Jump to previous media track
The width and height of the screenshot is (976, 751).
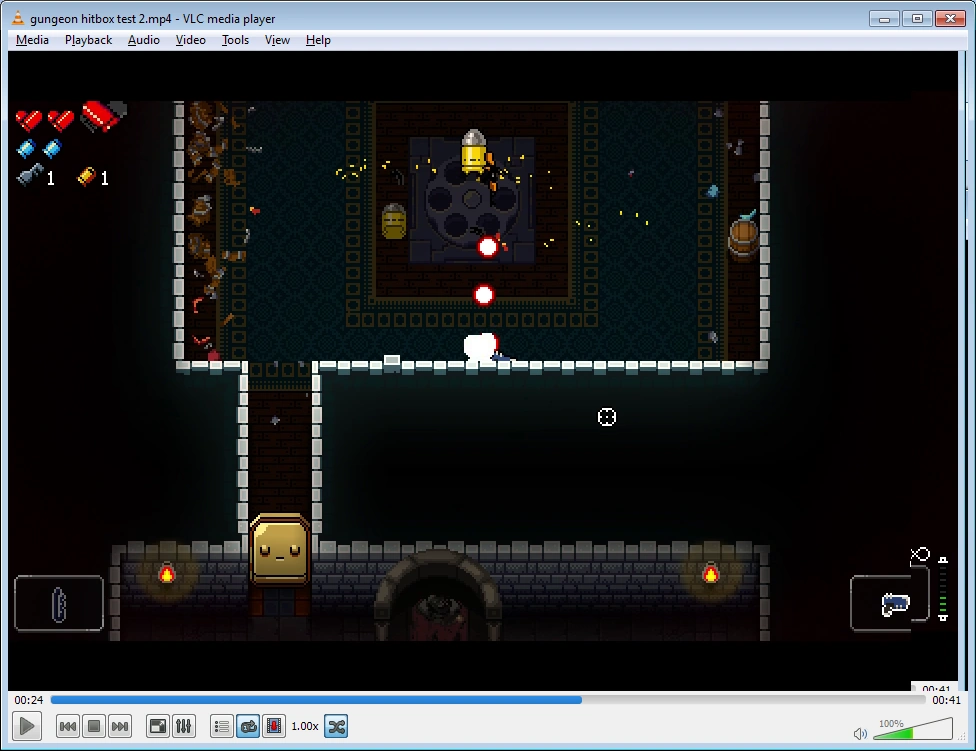[x=68, y=726]
